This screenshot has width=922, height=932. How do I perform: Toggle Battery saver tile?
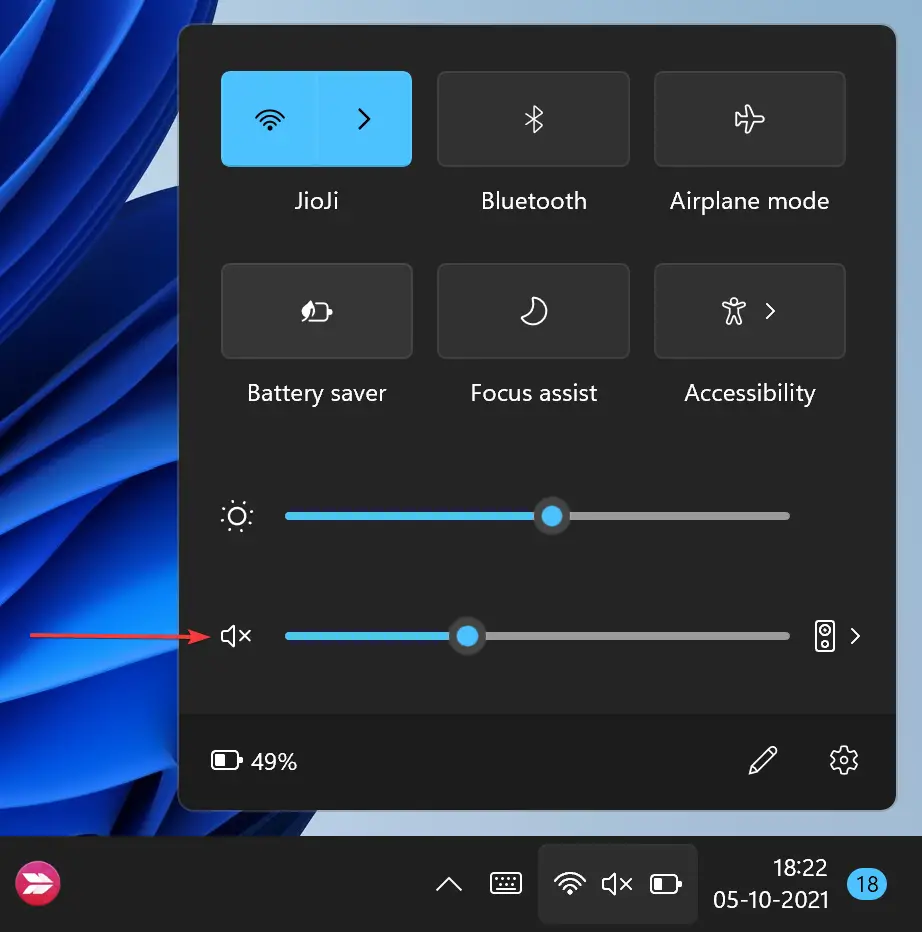(317, 311)
